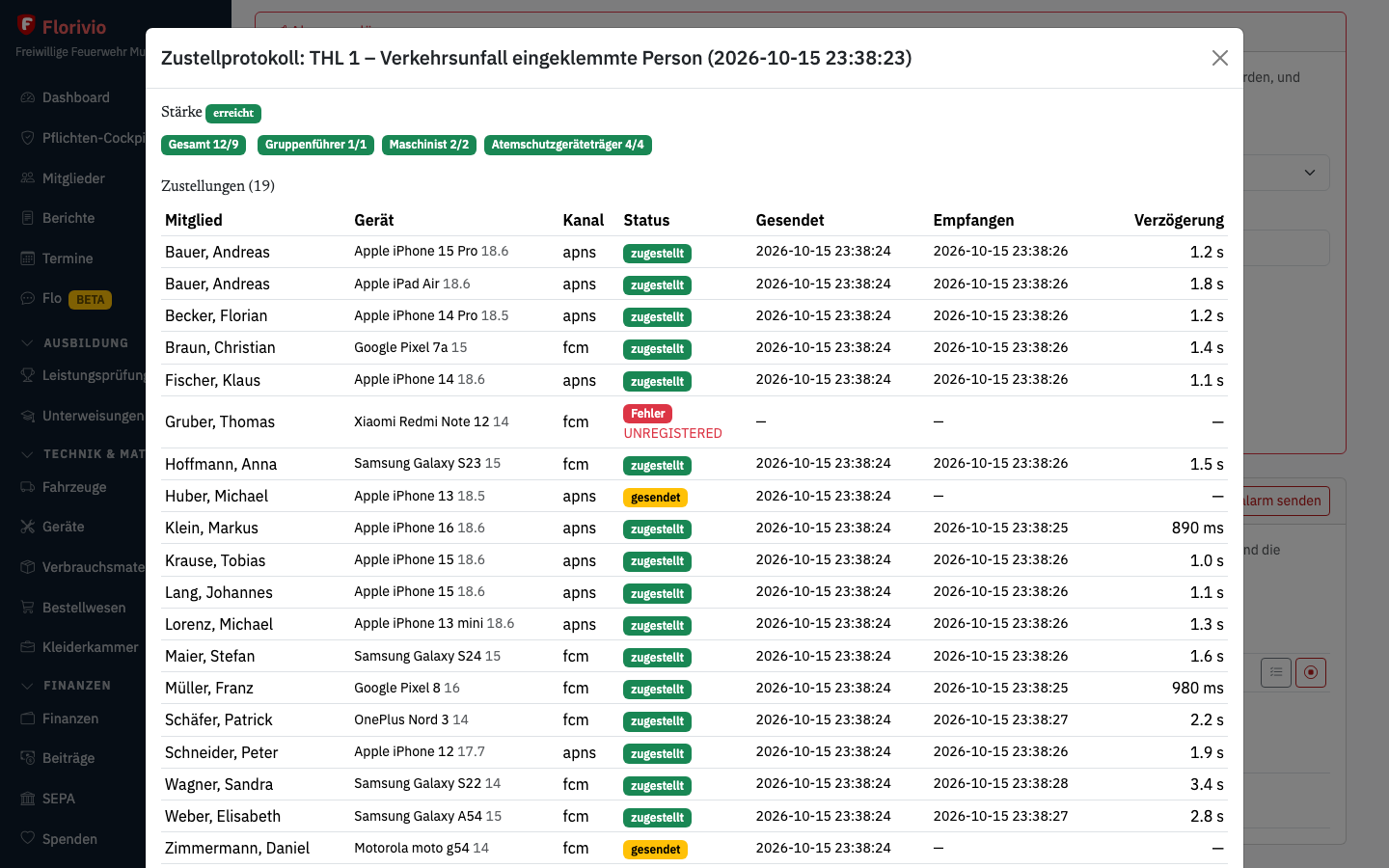Click the SEPA bank icon
This screenshot has width=1389, height=868.
click(x=28, y=799)
